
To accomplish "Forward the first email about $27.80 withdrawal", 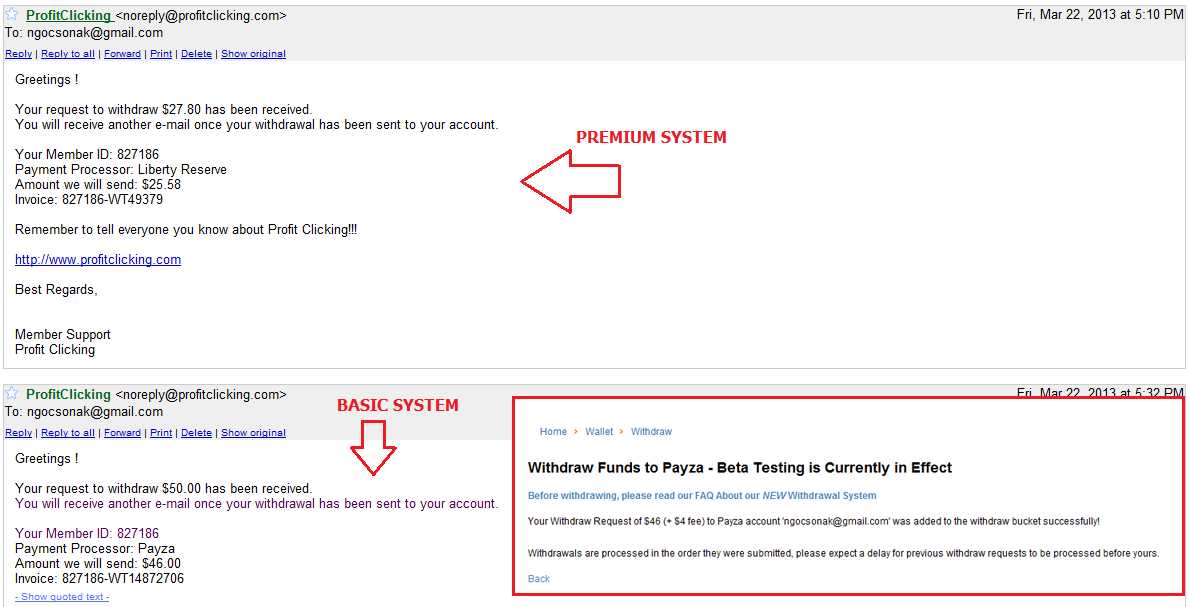I will point(122,54).
